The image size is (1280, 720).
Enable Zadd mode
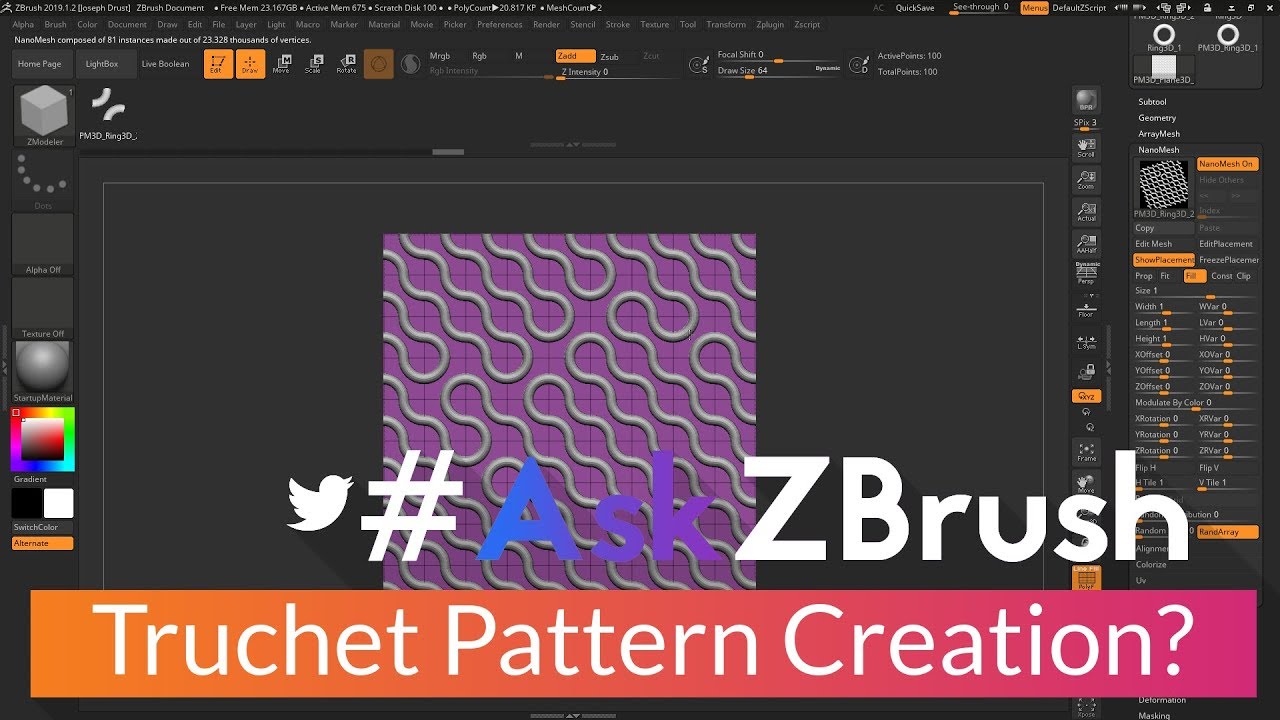click(x=575, y=56)
